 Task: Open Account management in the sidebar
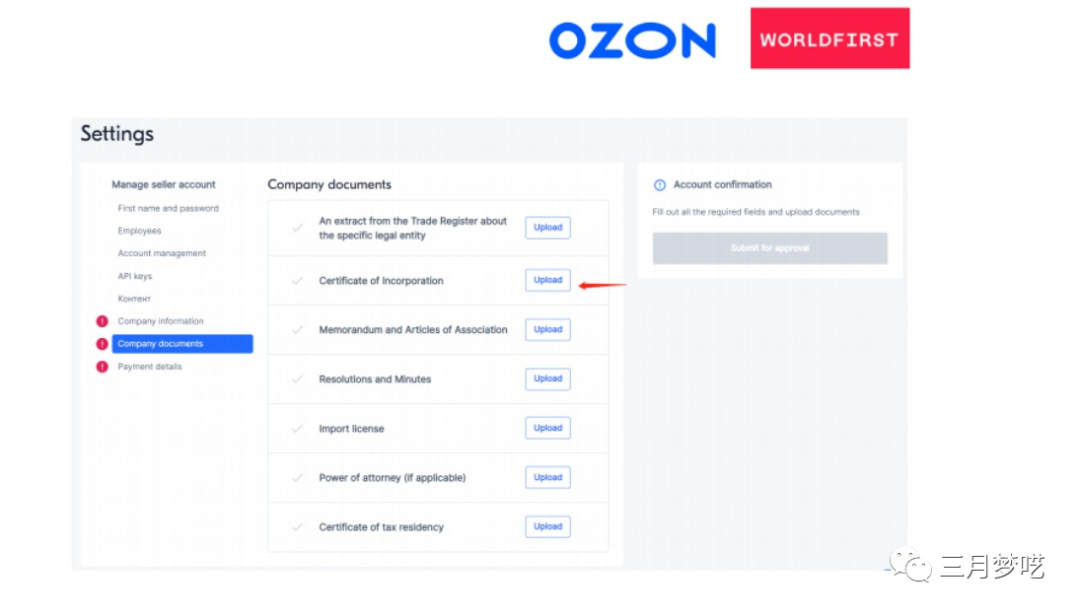pyautogui.click(x=162, y=254)
